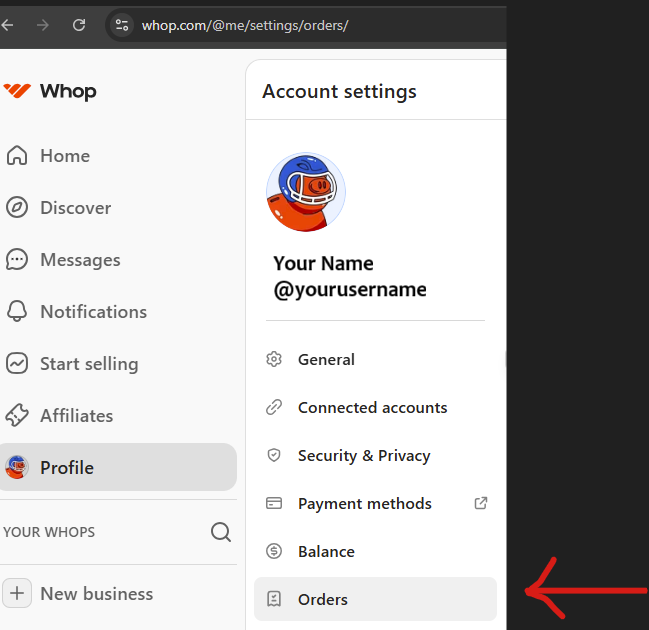Click the Whop logo icon
Viewport: 649px width, 630px height.
coord(17,91)
